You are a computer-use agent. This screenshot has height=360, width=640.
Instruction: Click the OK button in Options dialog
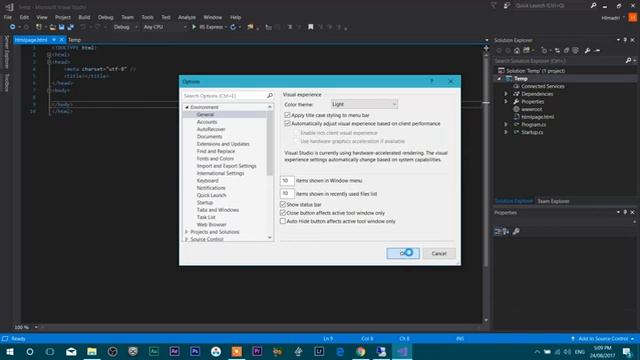(x=403, y=253)
